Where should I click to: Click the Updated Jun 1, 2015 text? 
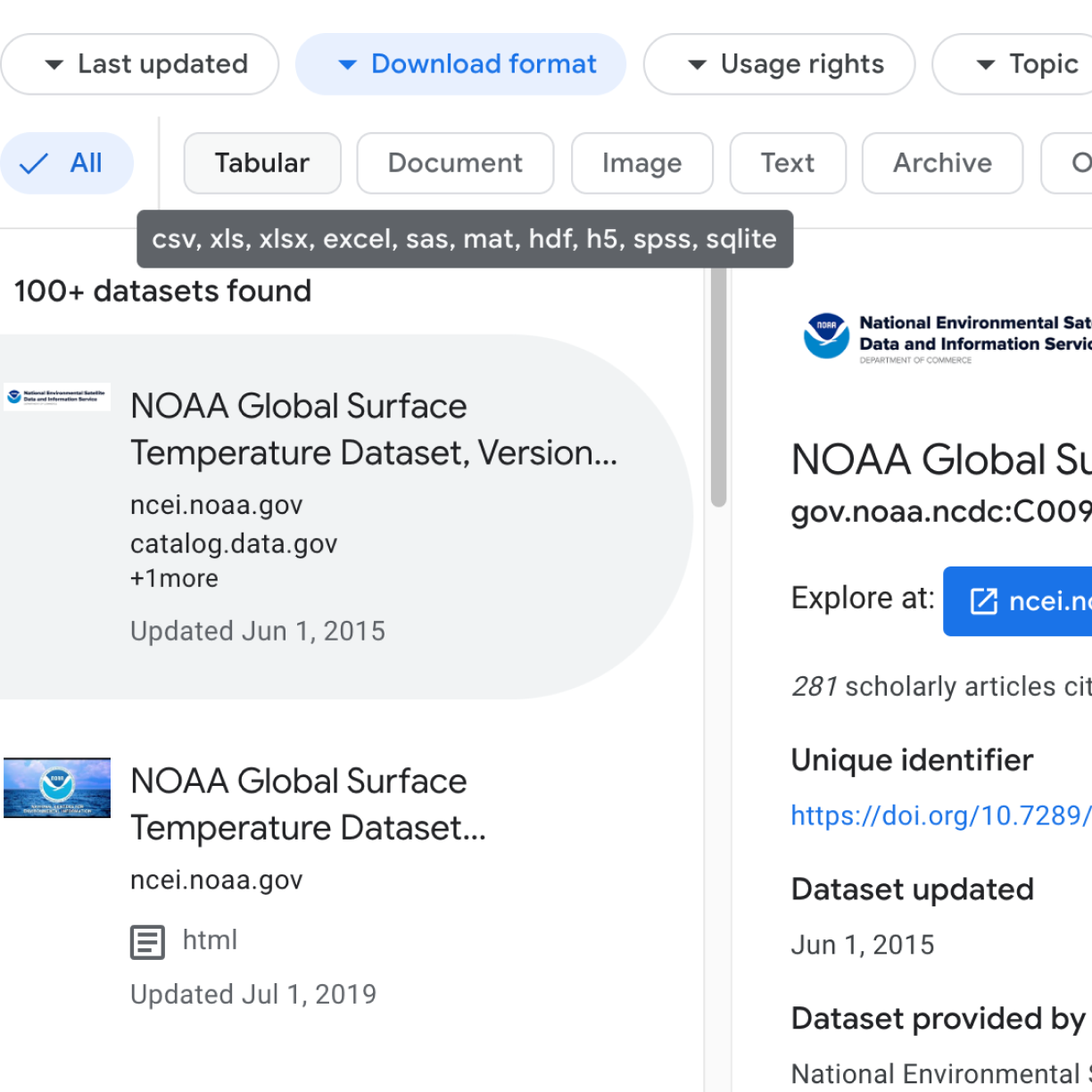[258, 631]
